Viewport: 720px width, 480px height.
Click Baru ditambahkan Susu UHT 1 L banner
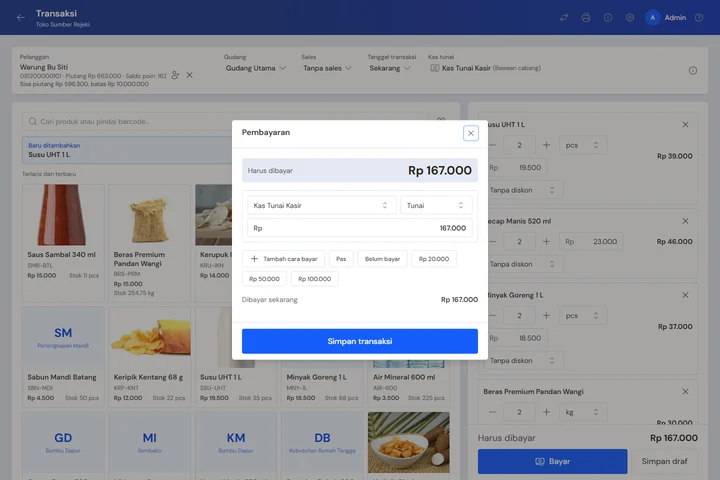127,150
